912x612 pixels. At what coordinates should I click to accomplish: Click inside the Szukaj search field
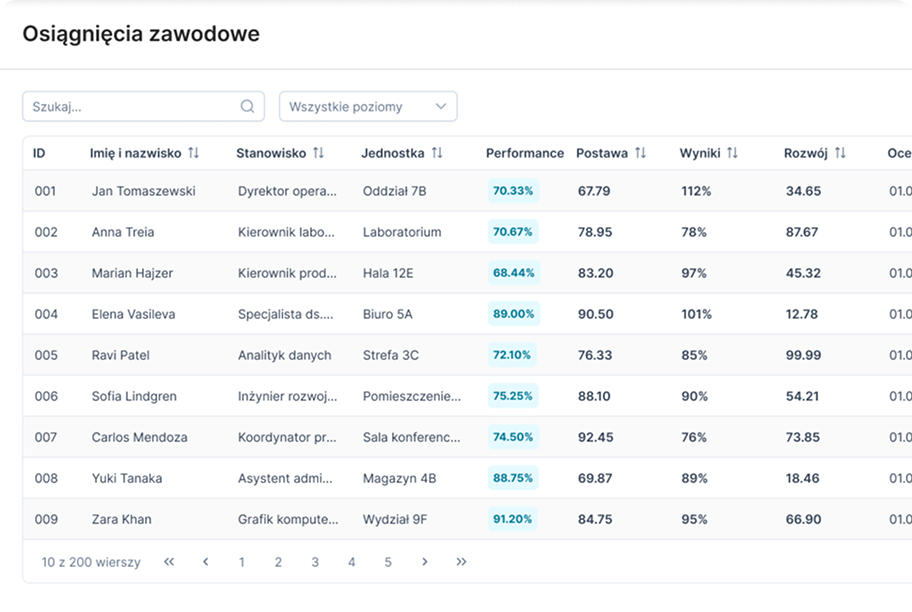143,106
